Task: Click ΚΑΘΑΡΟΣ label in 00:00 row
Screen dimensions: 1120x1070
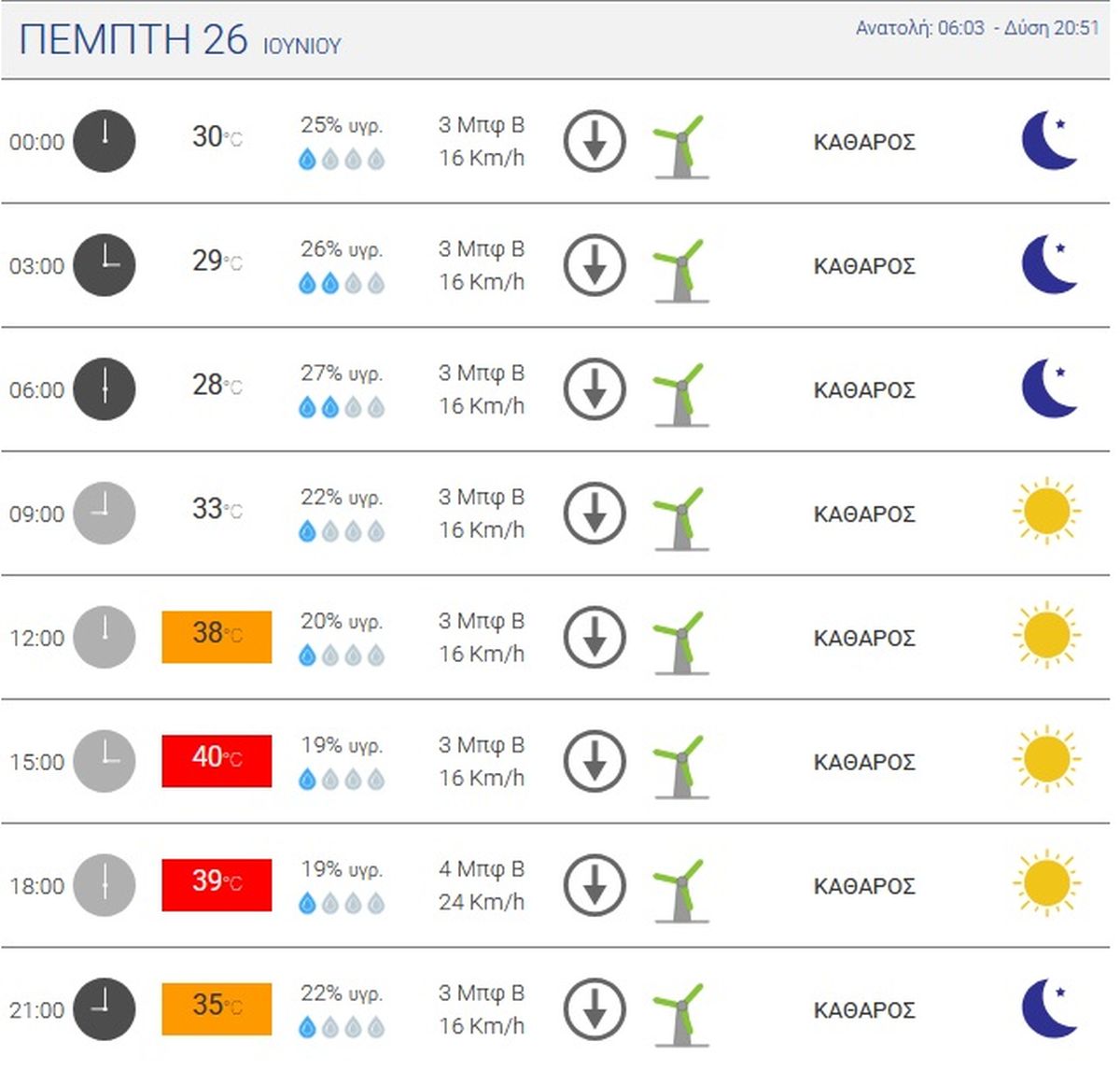Action: point(864,142)
